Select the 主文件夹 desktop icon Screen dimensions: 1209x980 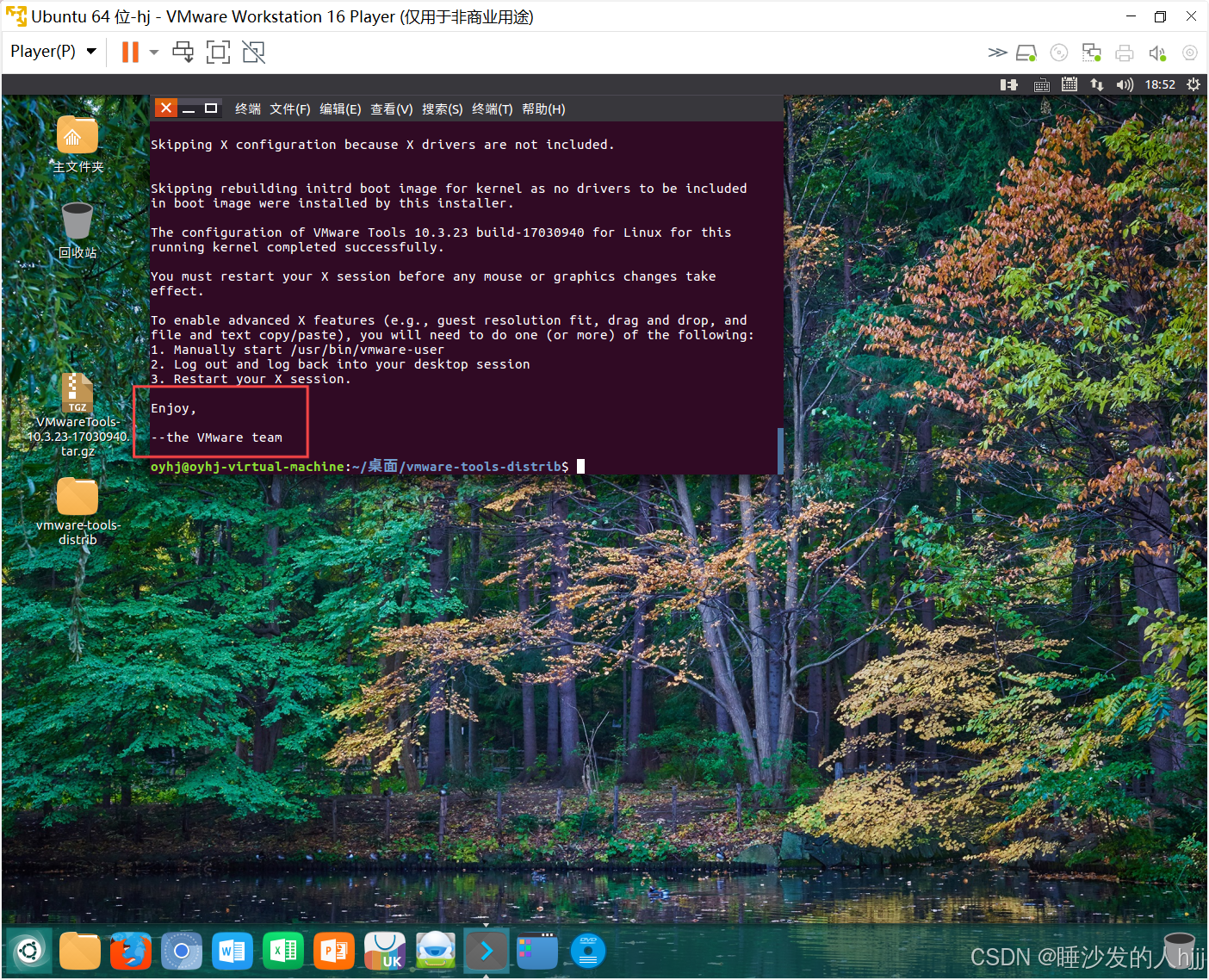click(x=77, y=144)
